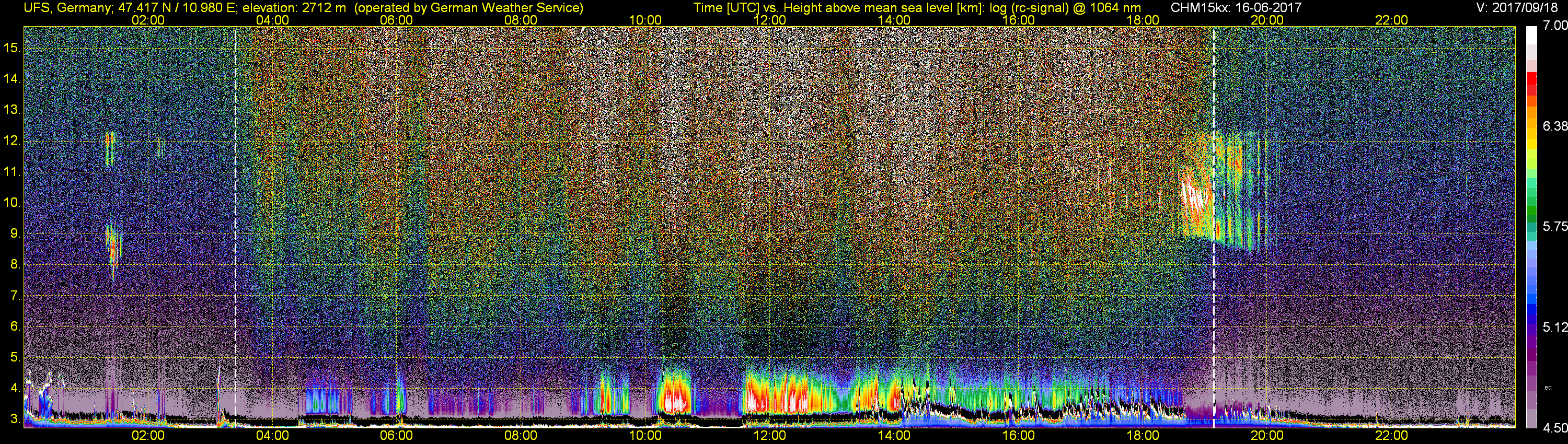The image size is (1568, 444).
Task: Select the "5." height axis label
Action: point(15,358)
